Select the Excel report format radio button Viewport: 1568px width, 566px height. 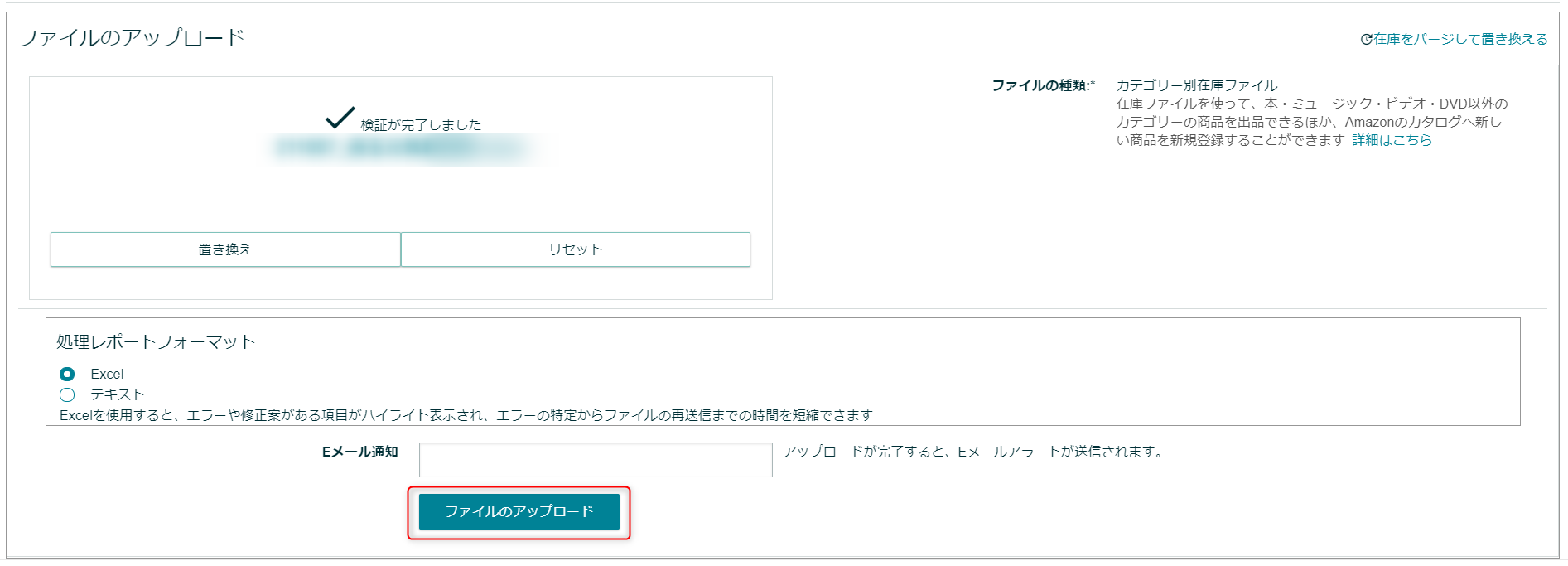click(67, 375)
